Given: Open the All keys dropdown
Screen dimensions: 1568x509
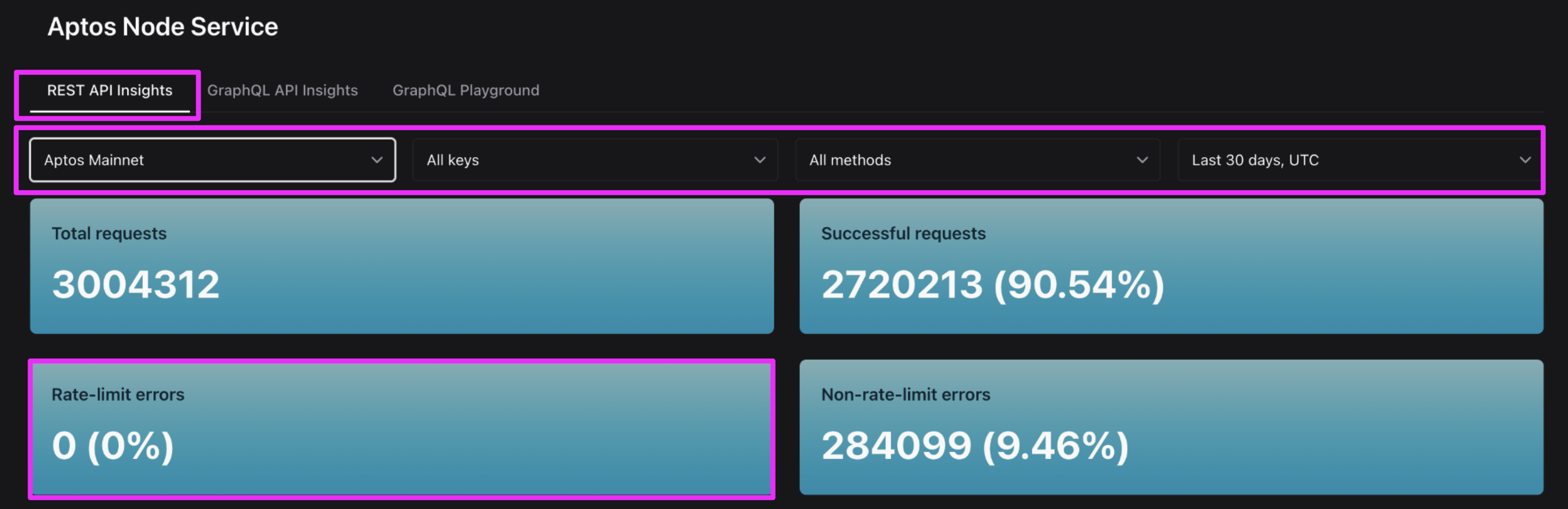Looking at the screenshot, I should (596, 160).
